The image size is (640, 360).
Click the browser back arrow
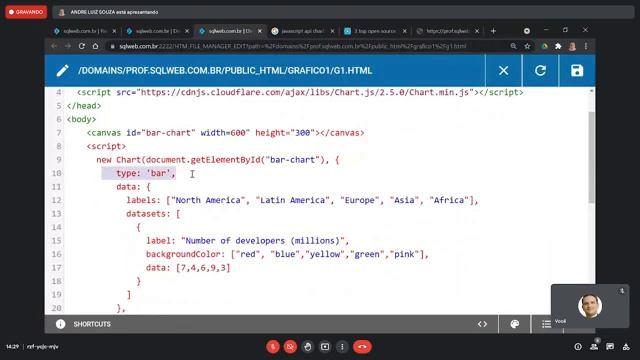tap(54, 46)
